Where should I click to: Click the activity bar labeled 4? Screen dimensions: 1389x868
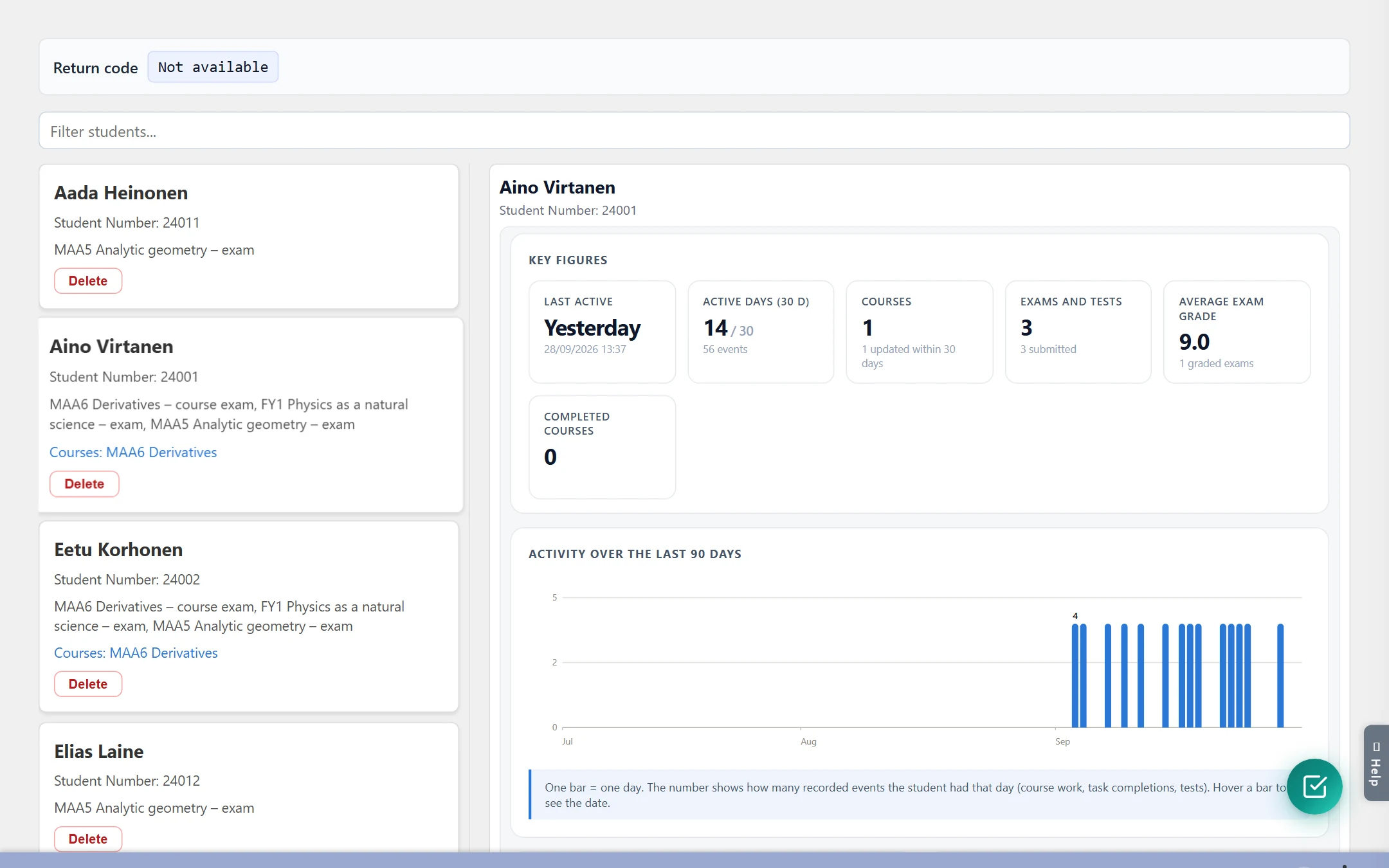point(1075,675)
